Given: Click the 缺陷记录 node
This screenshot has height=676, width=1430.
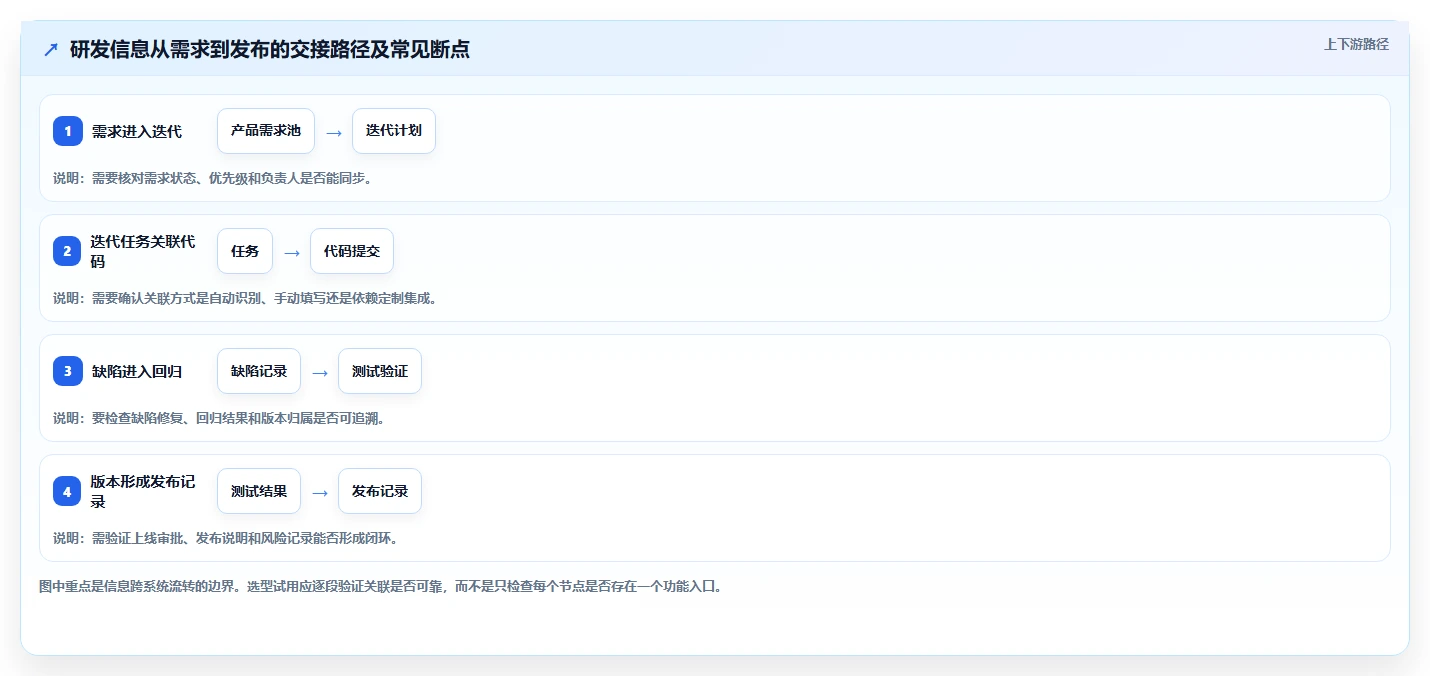Looking at the screenshot, I should click(259, 371).
